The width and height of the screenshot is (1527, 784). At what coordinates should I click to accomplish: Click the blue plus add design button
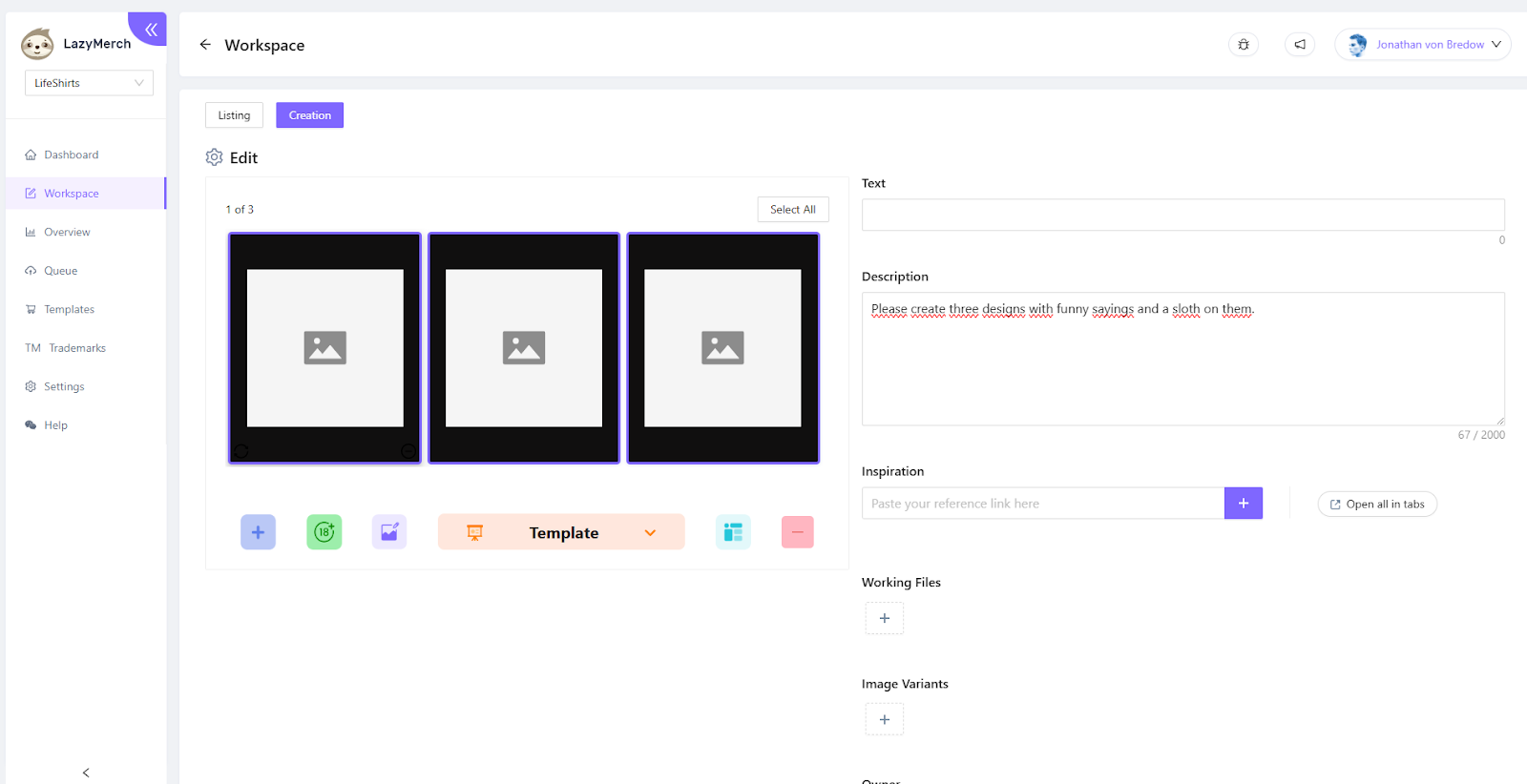coord(258,532)
